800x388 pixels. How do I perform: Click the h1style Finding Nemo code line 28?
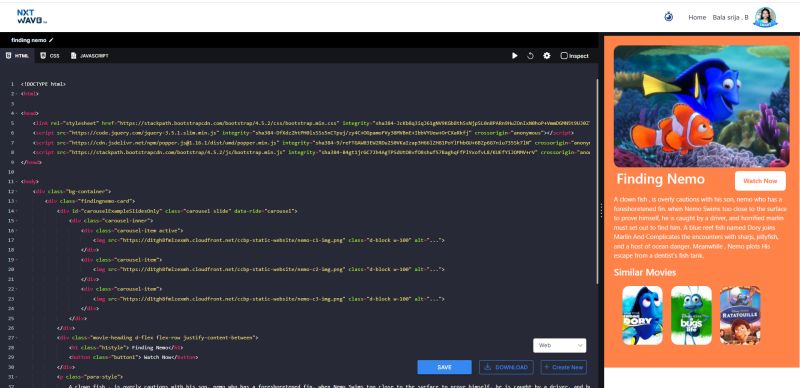[126, 348]
